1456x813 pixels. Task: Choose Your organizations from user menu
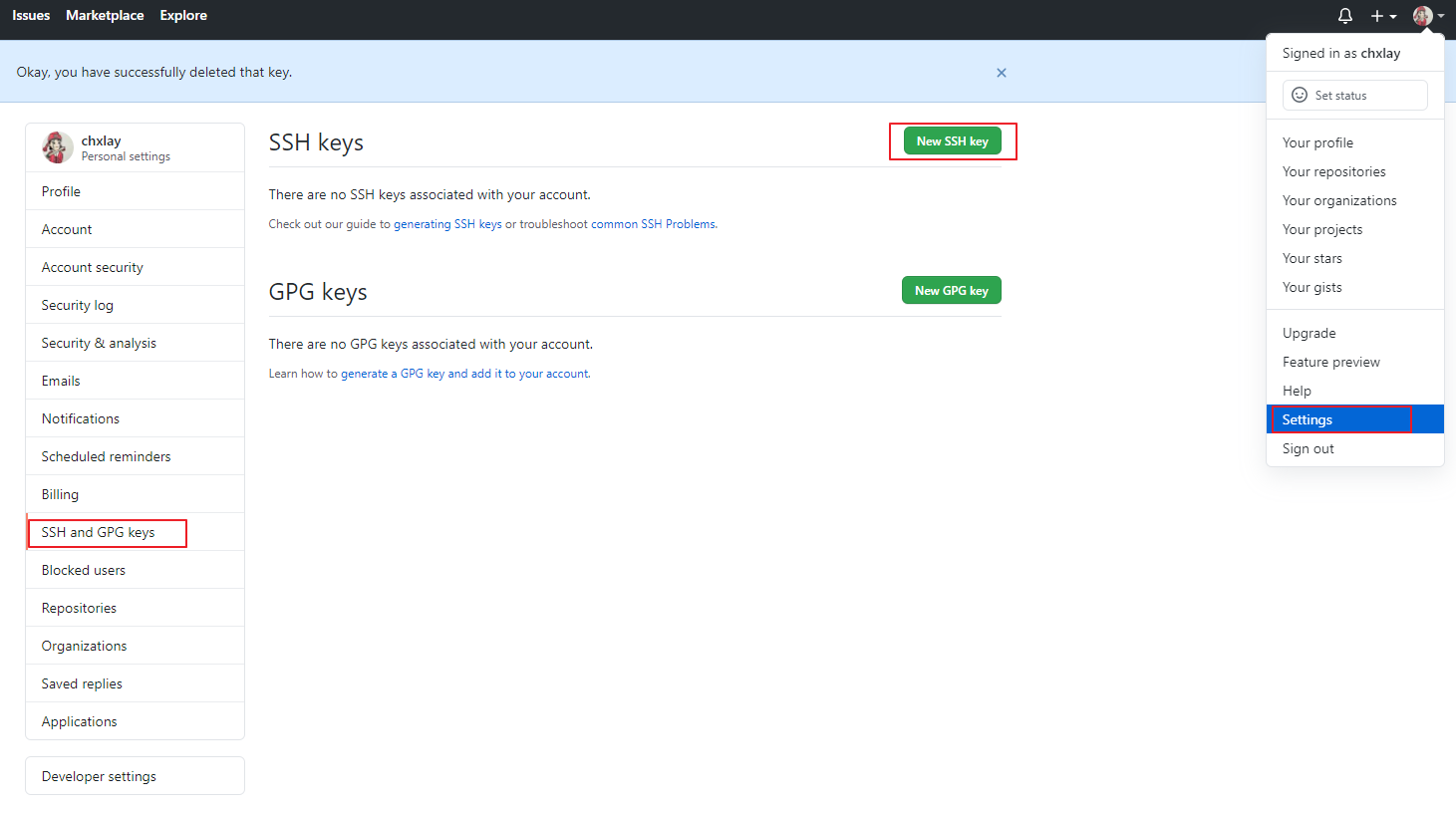pyautogui.click(x=1354, y=200)
